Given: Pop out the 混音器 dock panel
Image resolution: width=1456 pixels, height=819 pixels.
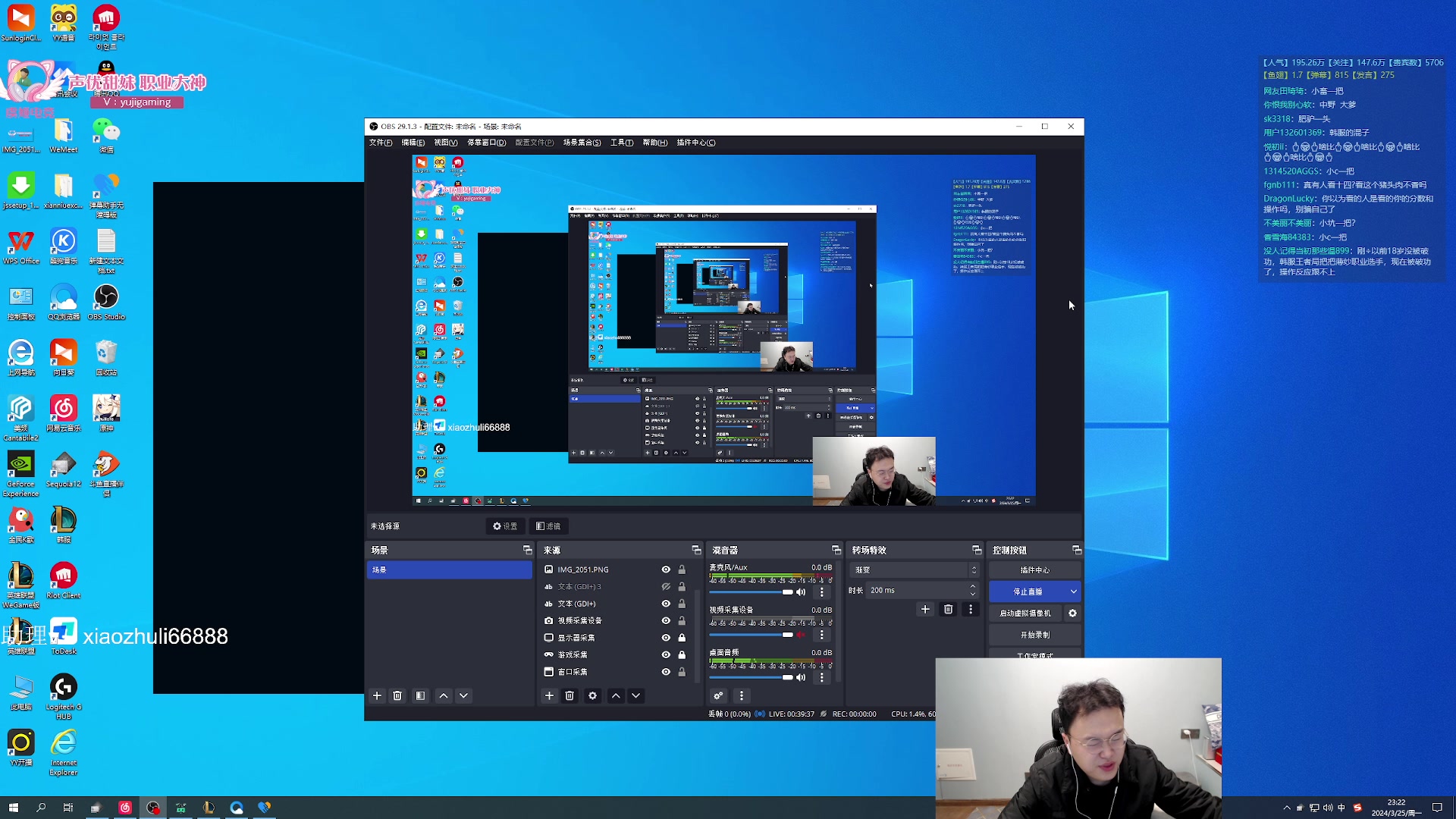Looking at the screenshot, I should coord(836,550).
